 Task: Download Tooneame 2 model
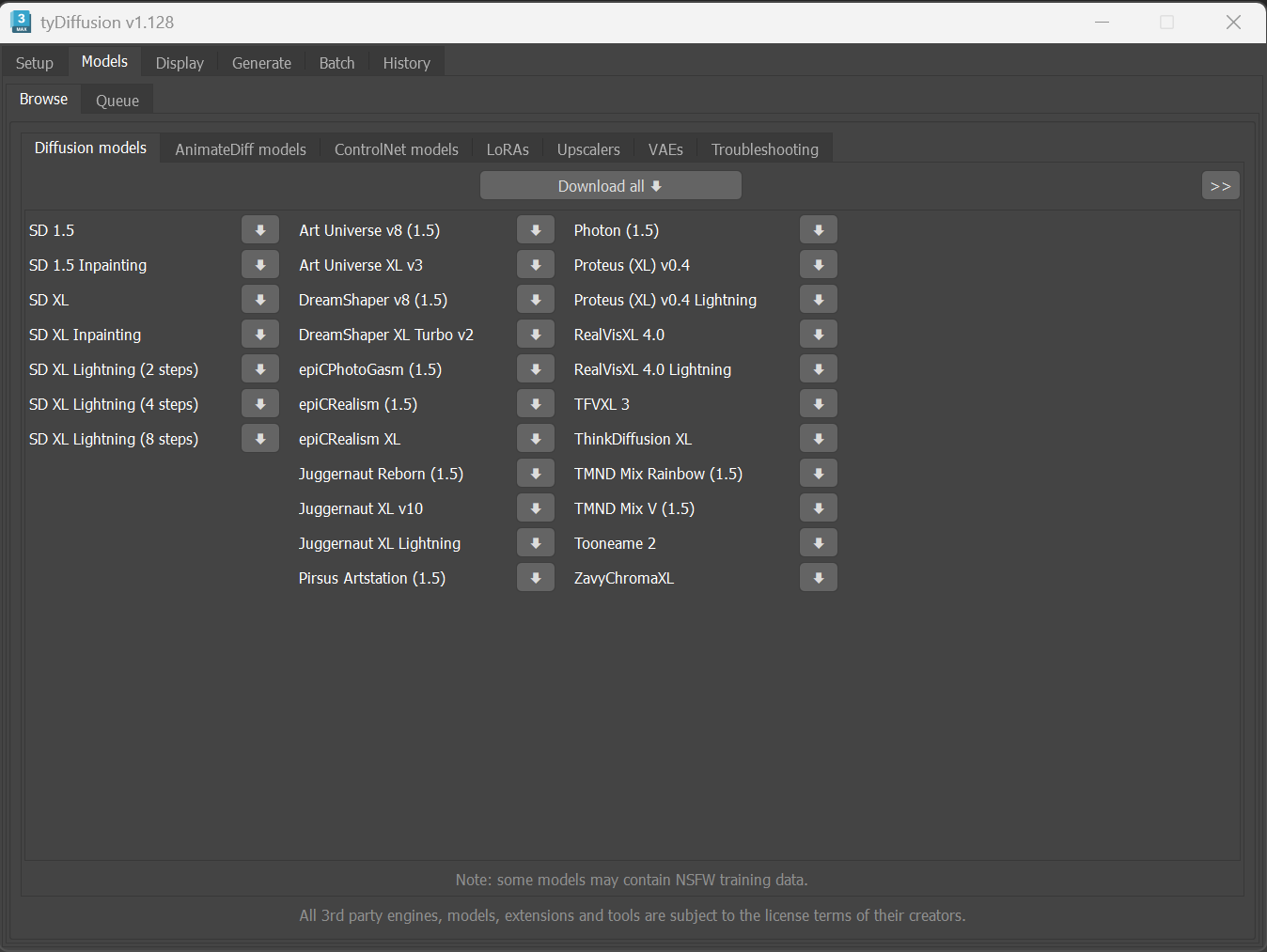[x=819, y=543]
